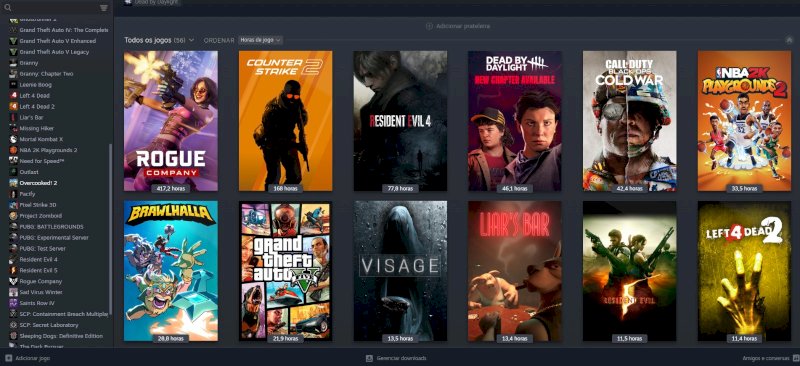Click the plus icon beside Adicionar prateleira

point(429,26)
